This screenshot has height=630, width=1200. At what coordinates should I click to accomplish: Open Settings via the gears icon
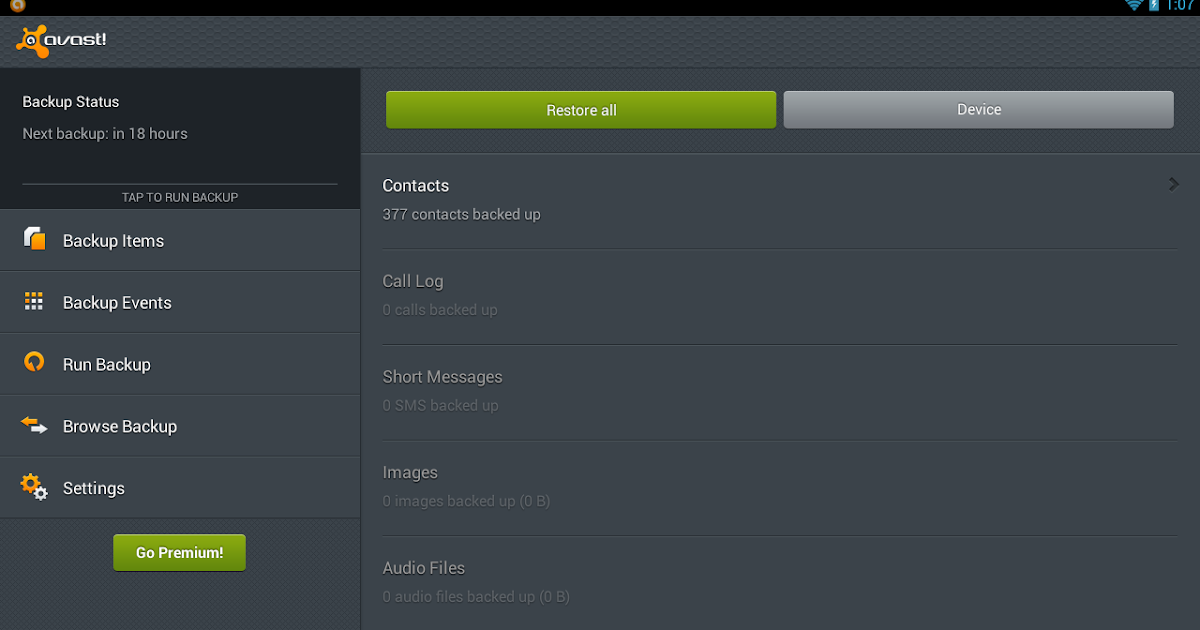33,487
